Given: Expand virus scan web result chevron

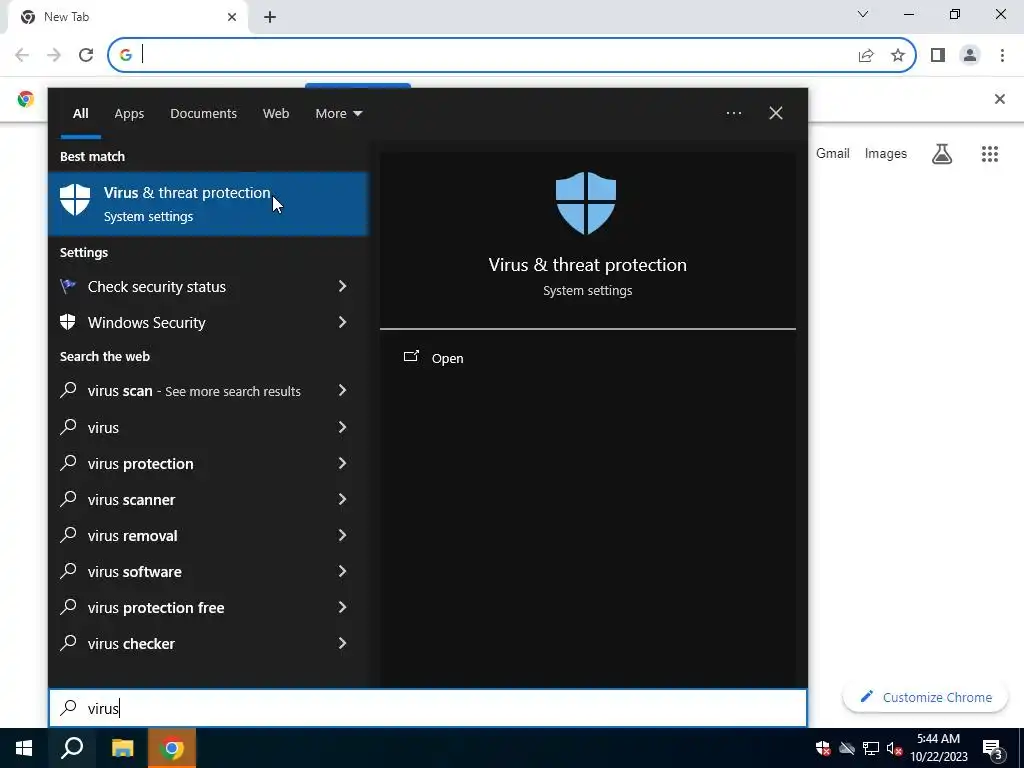Looking at the screenshot, I should pyautogui.click(x=342, y=391).
